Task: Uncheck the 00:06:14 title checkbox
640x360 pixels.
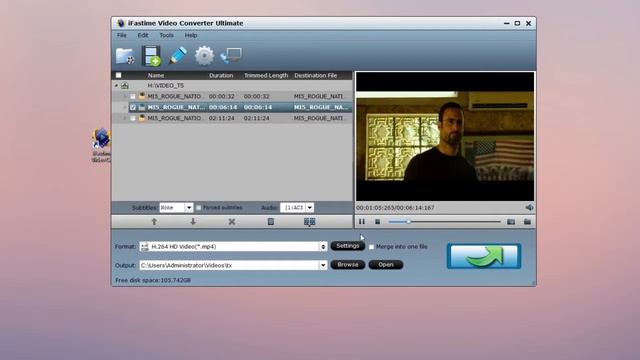Action: (133, 107)
